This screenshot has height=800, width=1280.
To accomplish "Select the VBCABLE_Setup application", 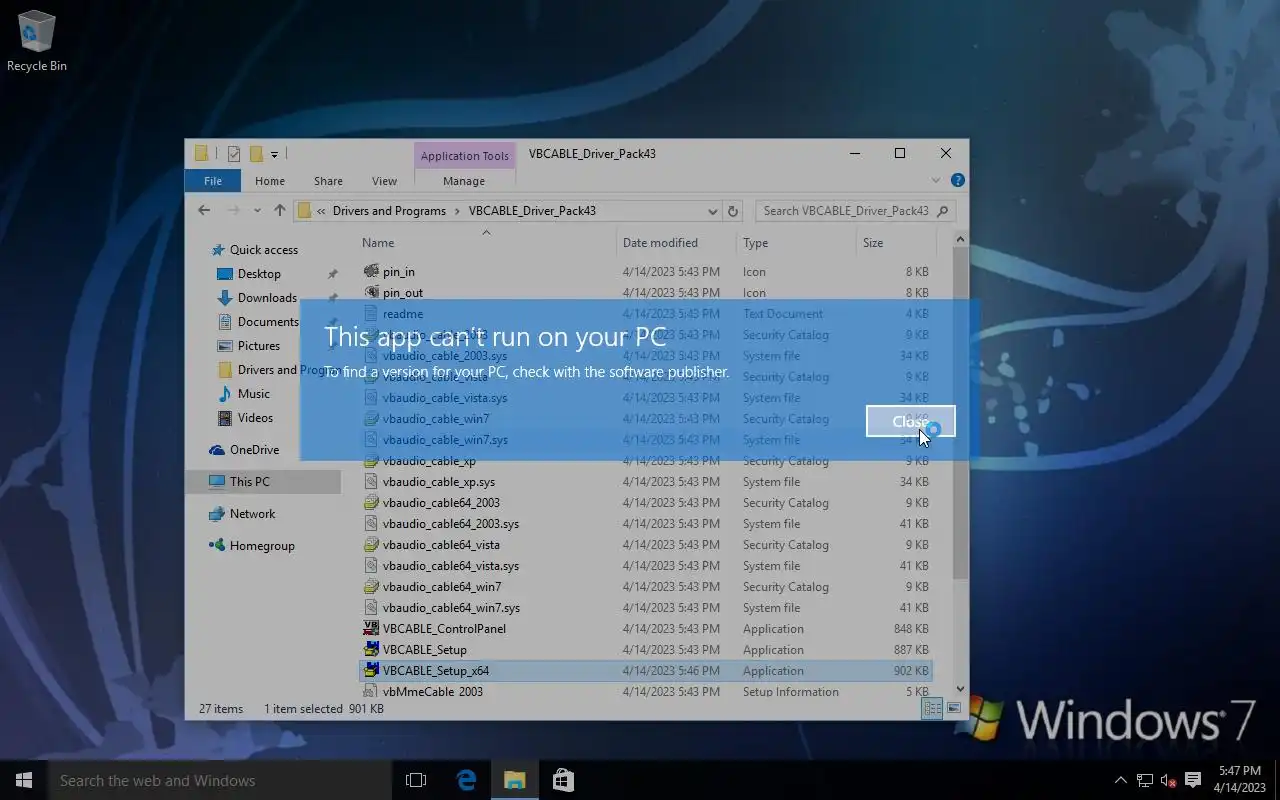I will 645,650.
